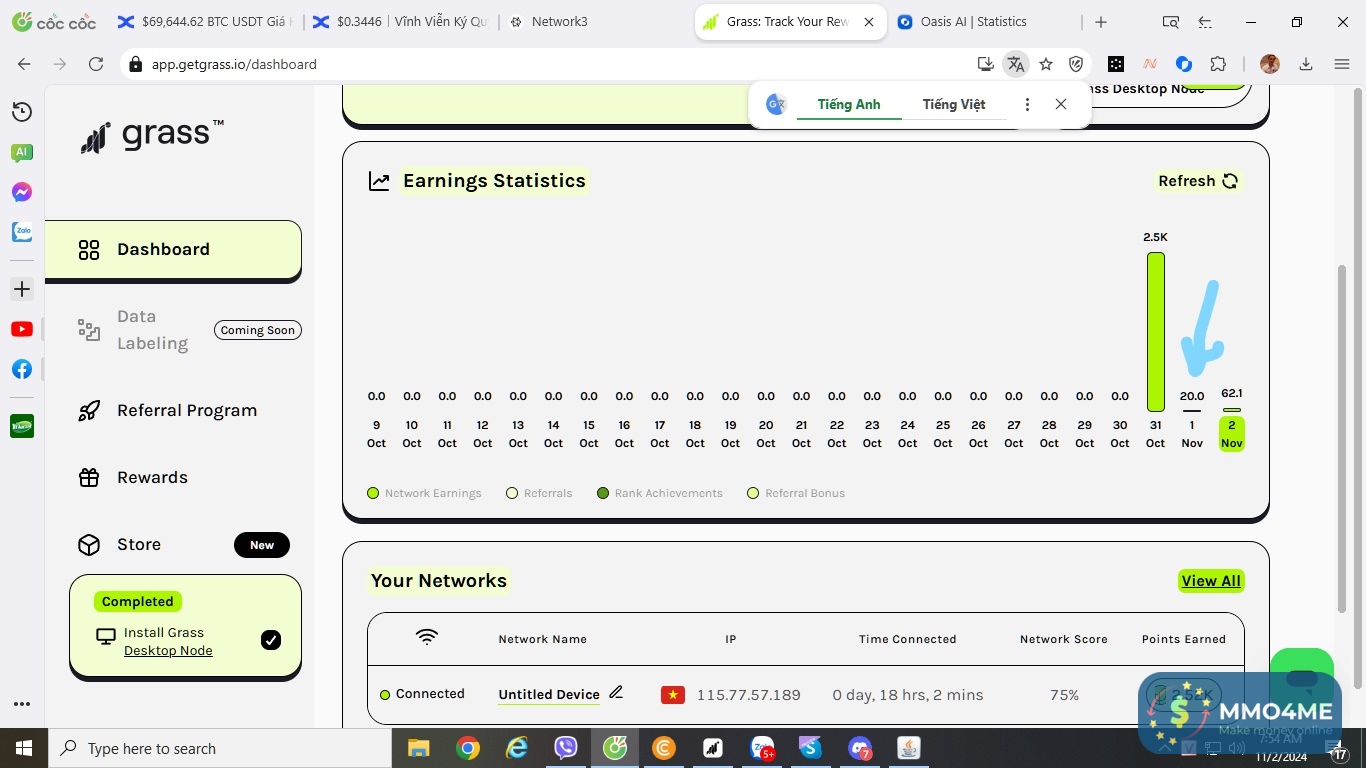Image resolution: width=1366 pixels, height=768 pixels.
Task: Open Google Chrome from the taskbar
Action: (x=467, y=748)
